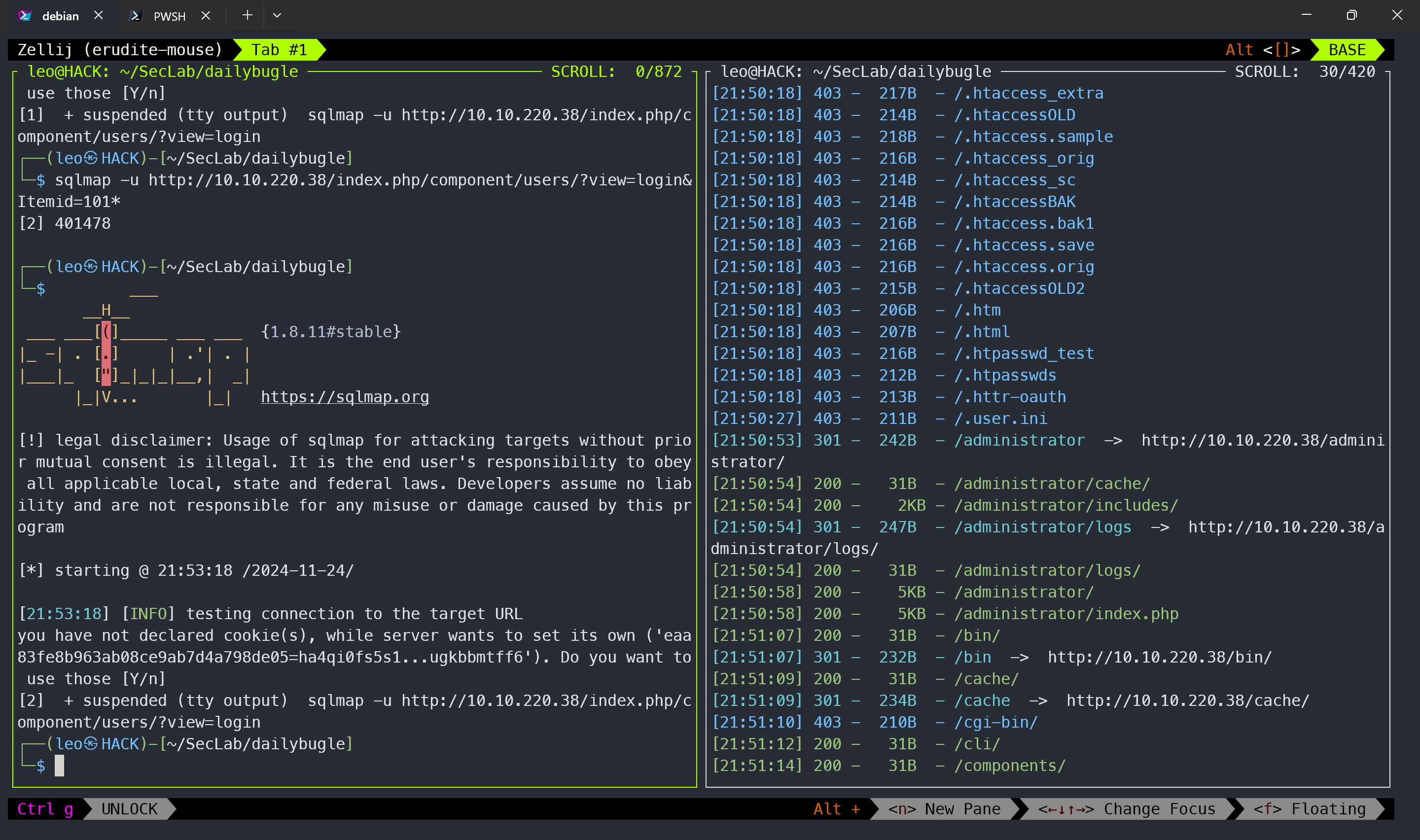Click the Ctrl g keybinding hint

[x=45, y=809]
